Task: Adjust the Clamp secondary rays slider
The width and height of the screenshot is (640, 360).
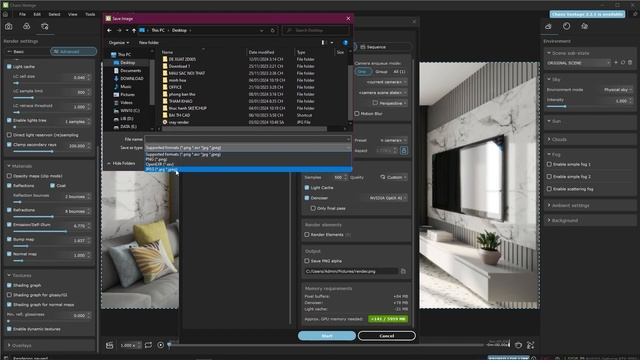Action: coord(52,151)
